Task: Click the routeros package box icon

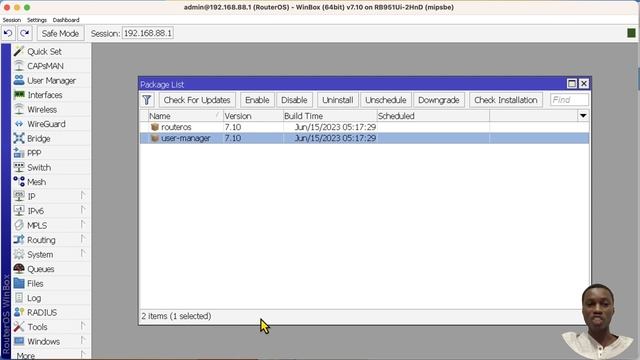Action: coord(155,127)
